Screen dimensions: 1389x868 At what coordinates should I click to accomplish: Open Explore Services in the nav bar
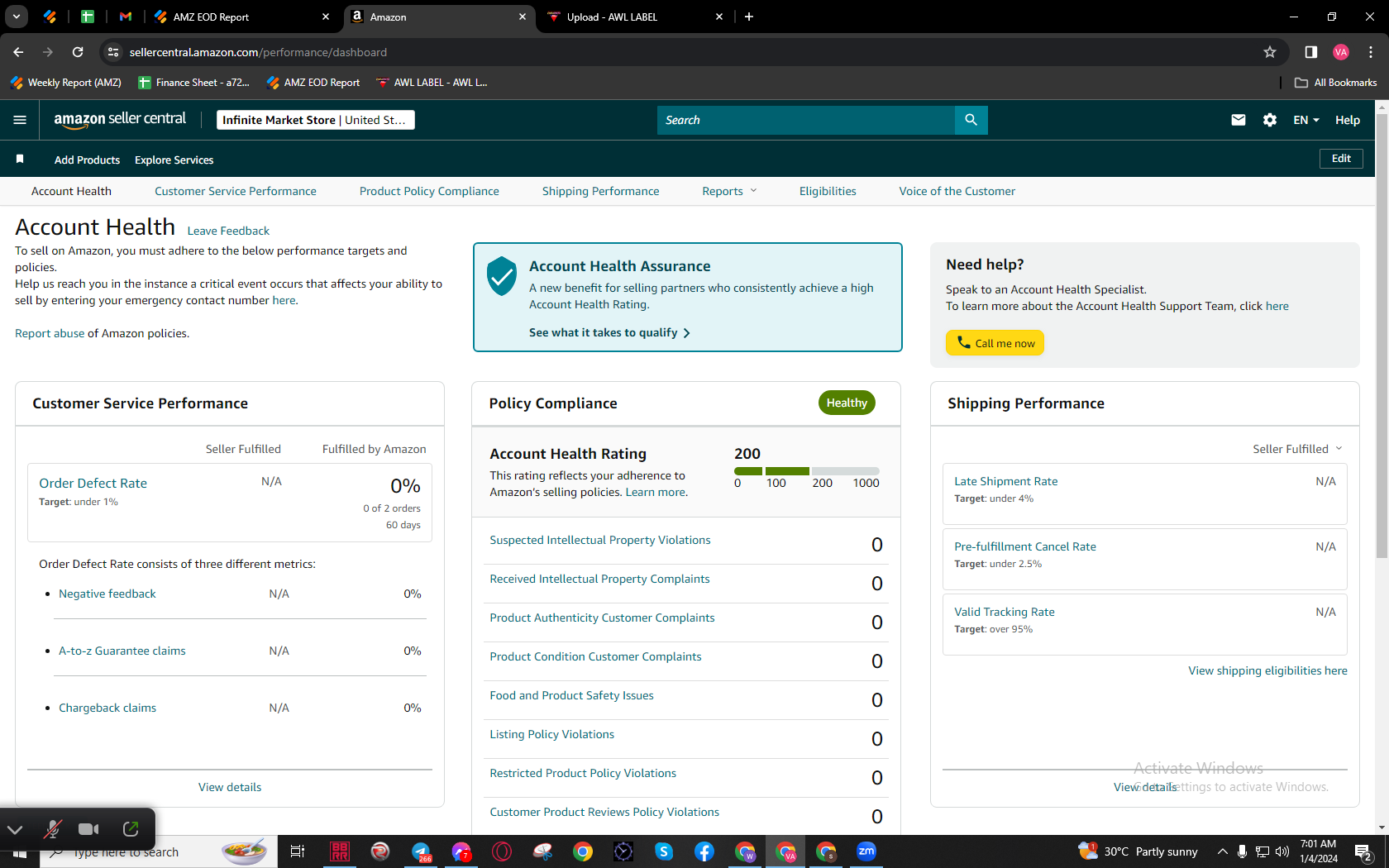[x=174, y=160]
